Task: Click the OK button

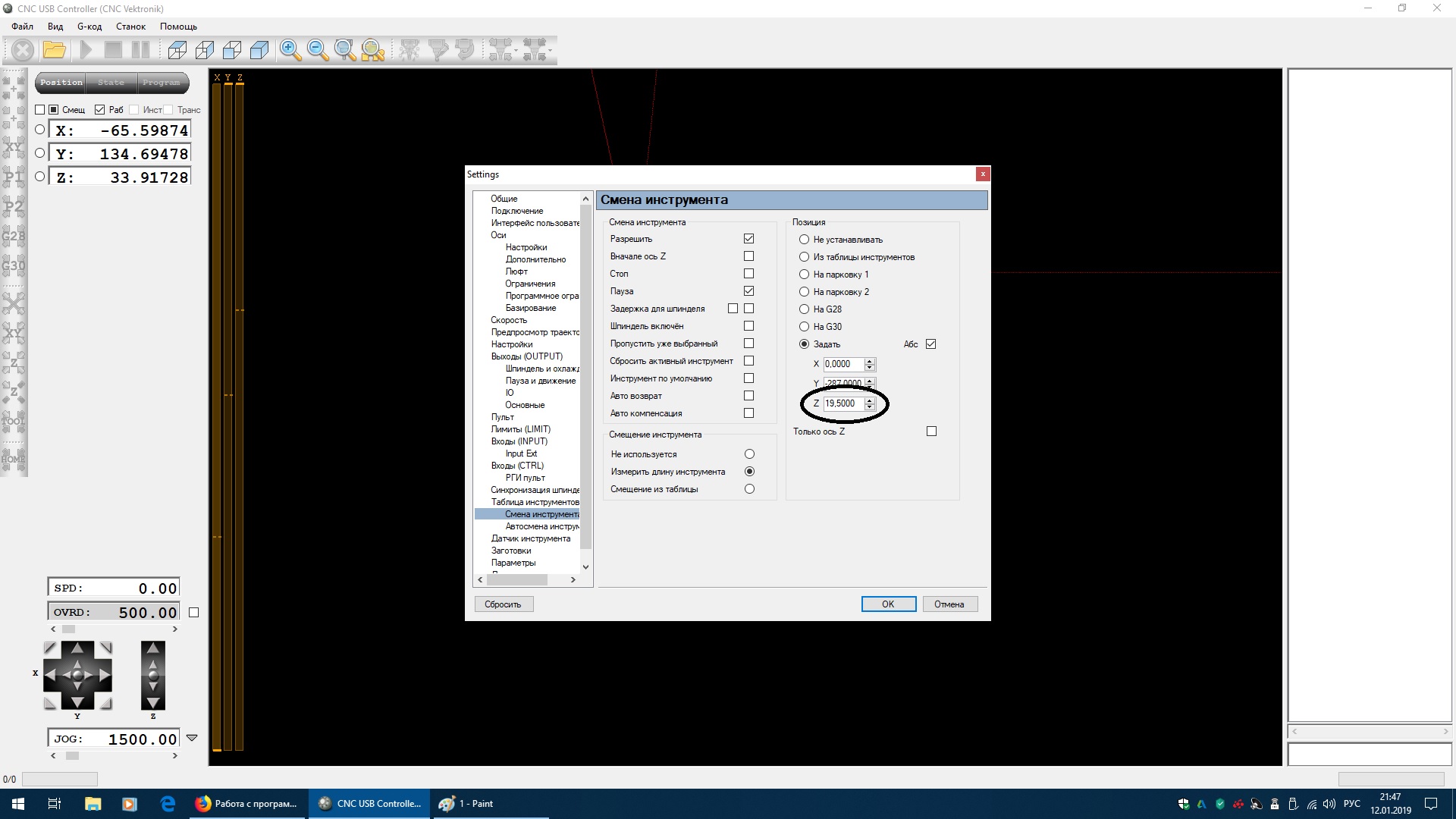Action: [888, 604]
